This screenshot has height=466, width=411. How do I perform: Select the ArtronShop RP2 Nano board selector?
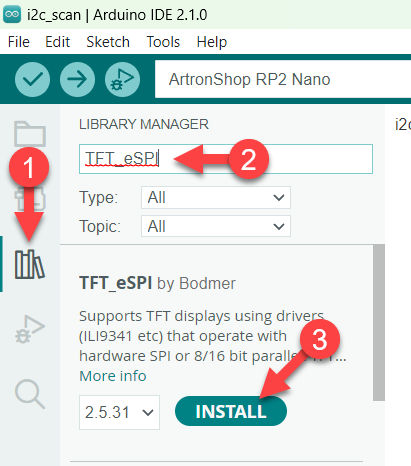click(283, 79)
